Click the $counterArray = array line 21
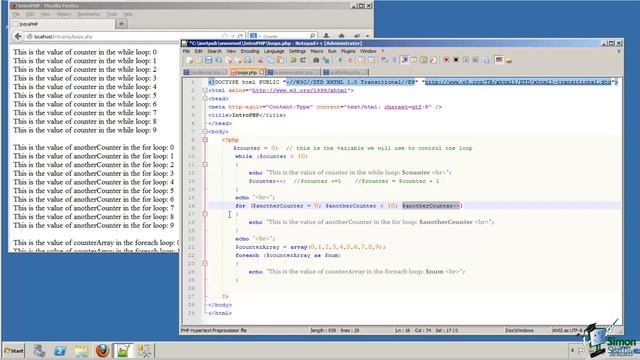This screenshot has width=640, height=360. [310, 247]
